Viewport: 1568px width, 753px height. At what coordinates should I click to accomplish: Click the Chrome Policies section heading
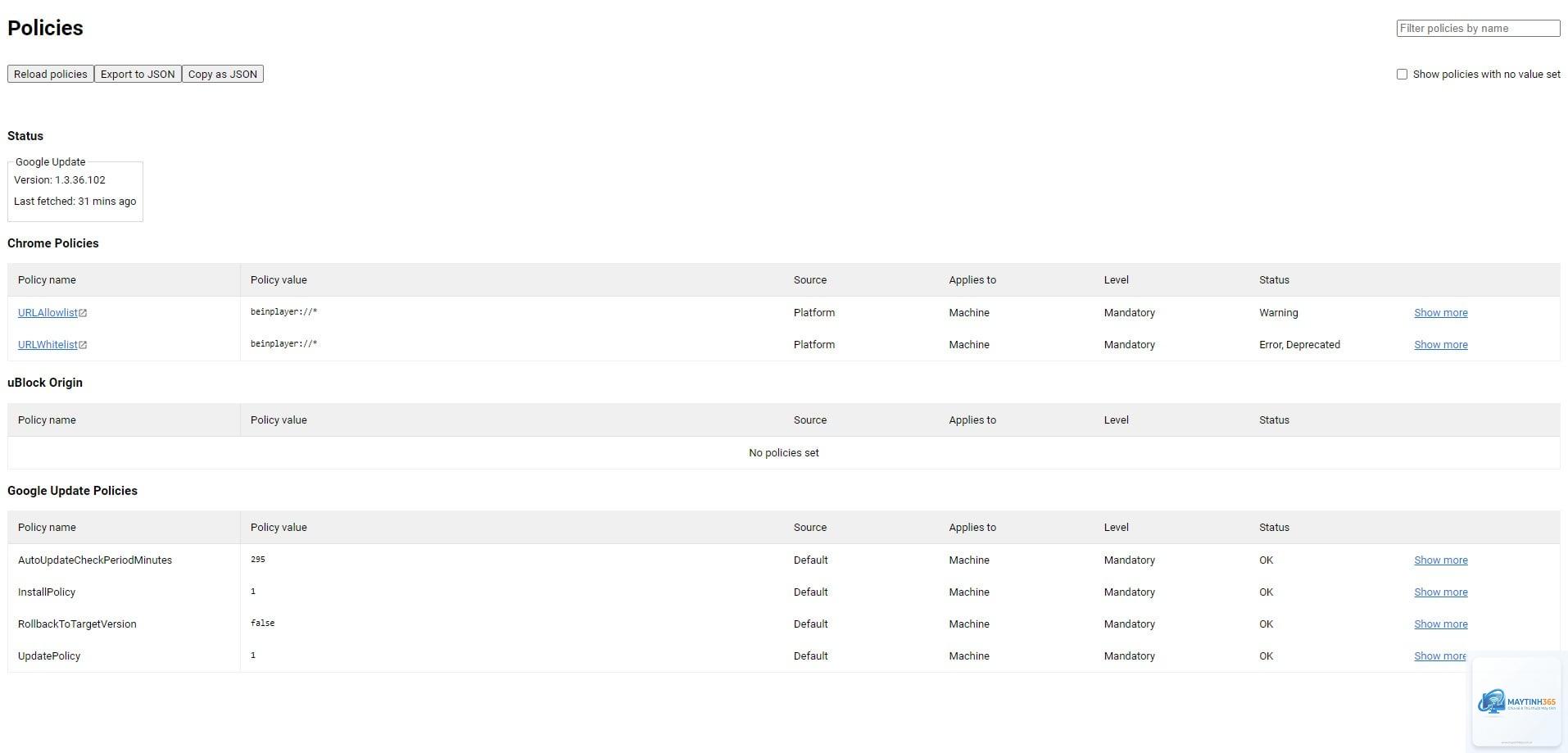pyautogui.click(x=53, y=243)
